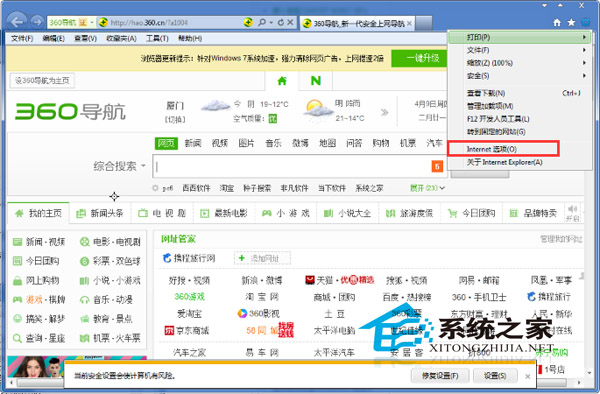Expand the 缩放(Z) (100%) submenu
This screenshot has width=600, height=394.
[x=519, y=63]
